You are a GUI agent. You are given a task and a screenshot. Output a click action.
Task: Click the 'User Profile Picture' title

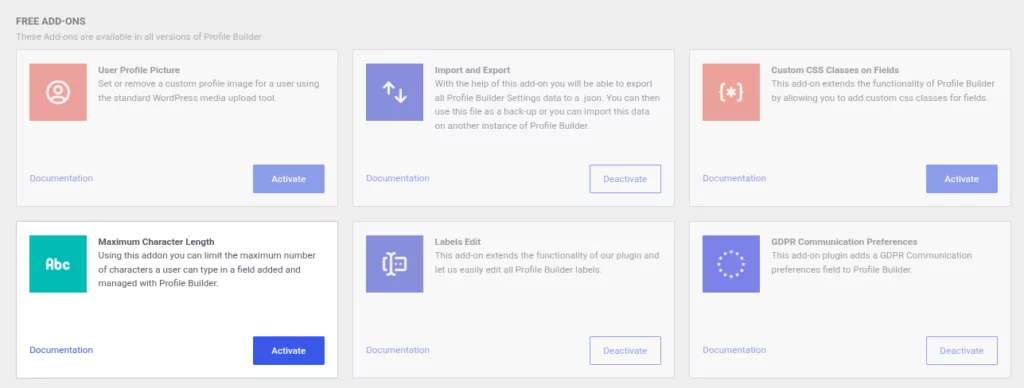(139, 70)
